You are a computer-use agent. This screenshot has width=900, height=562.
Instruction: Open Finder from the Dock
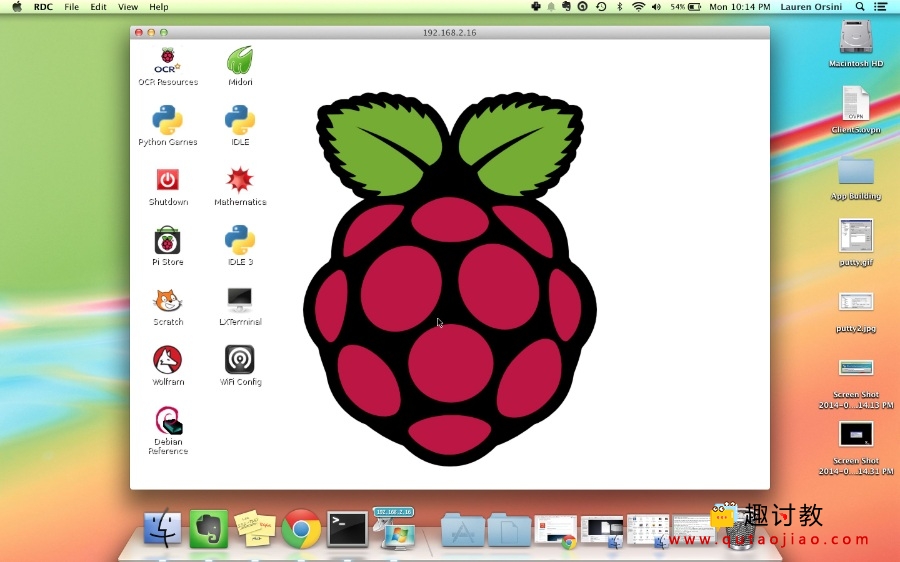[162, 528]
